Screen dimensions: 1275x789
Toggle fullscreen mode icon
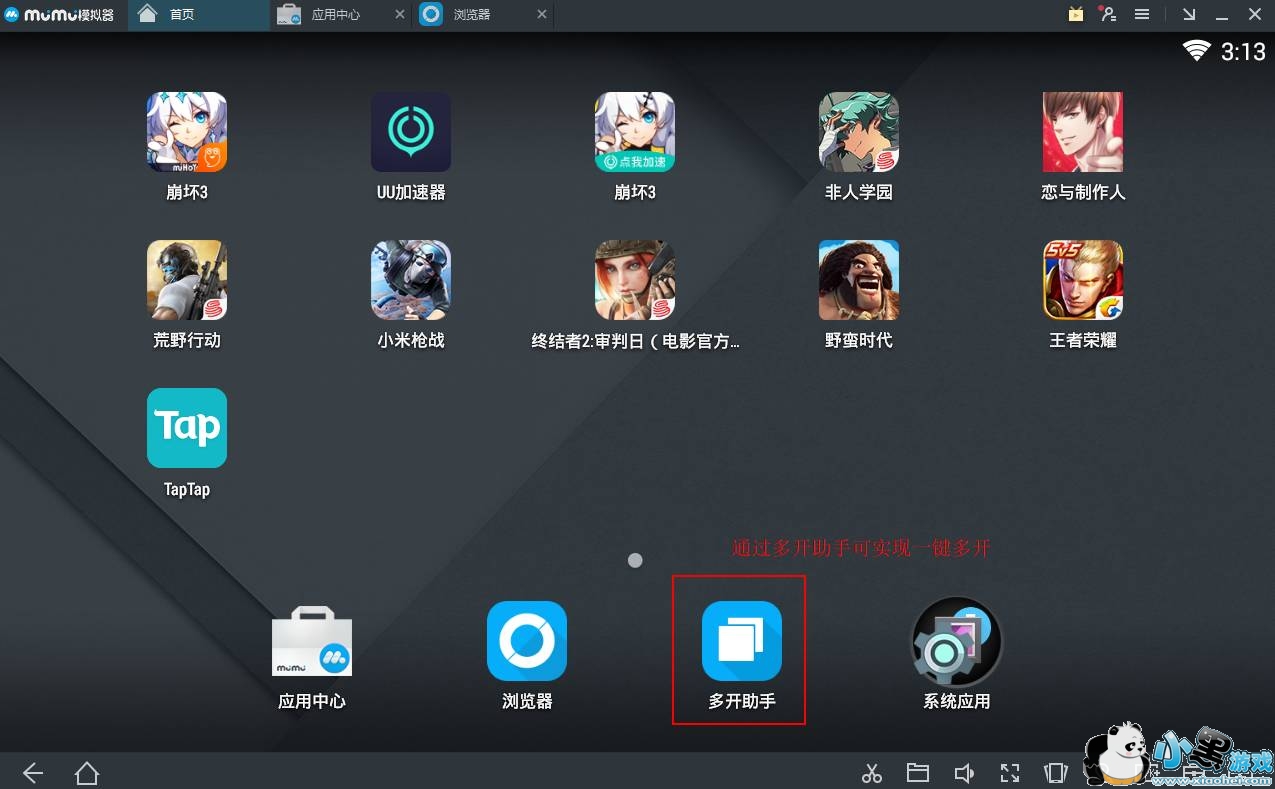click(1010, 772)
